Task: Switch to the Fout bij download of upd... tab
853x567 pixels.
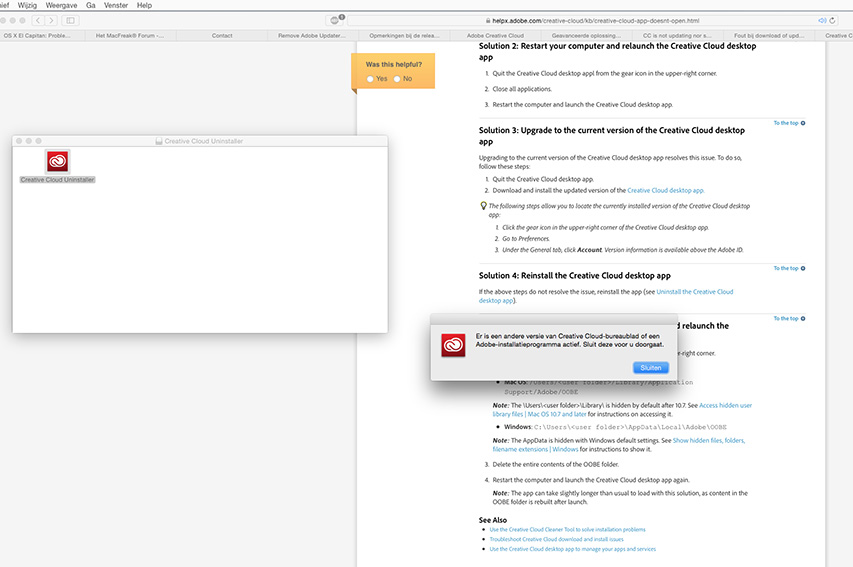Action: (x=768, y=35)
